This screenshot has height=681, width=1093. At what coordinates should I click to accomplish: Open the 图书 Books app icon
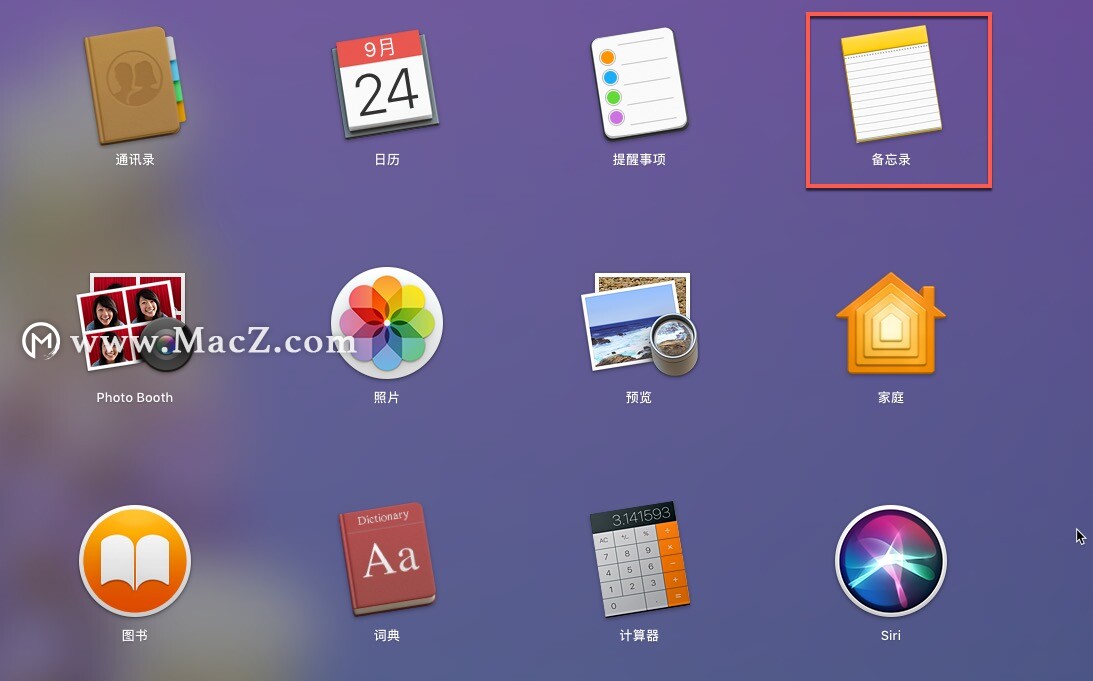pos(135,561)
